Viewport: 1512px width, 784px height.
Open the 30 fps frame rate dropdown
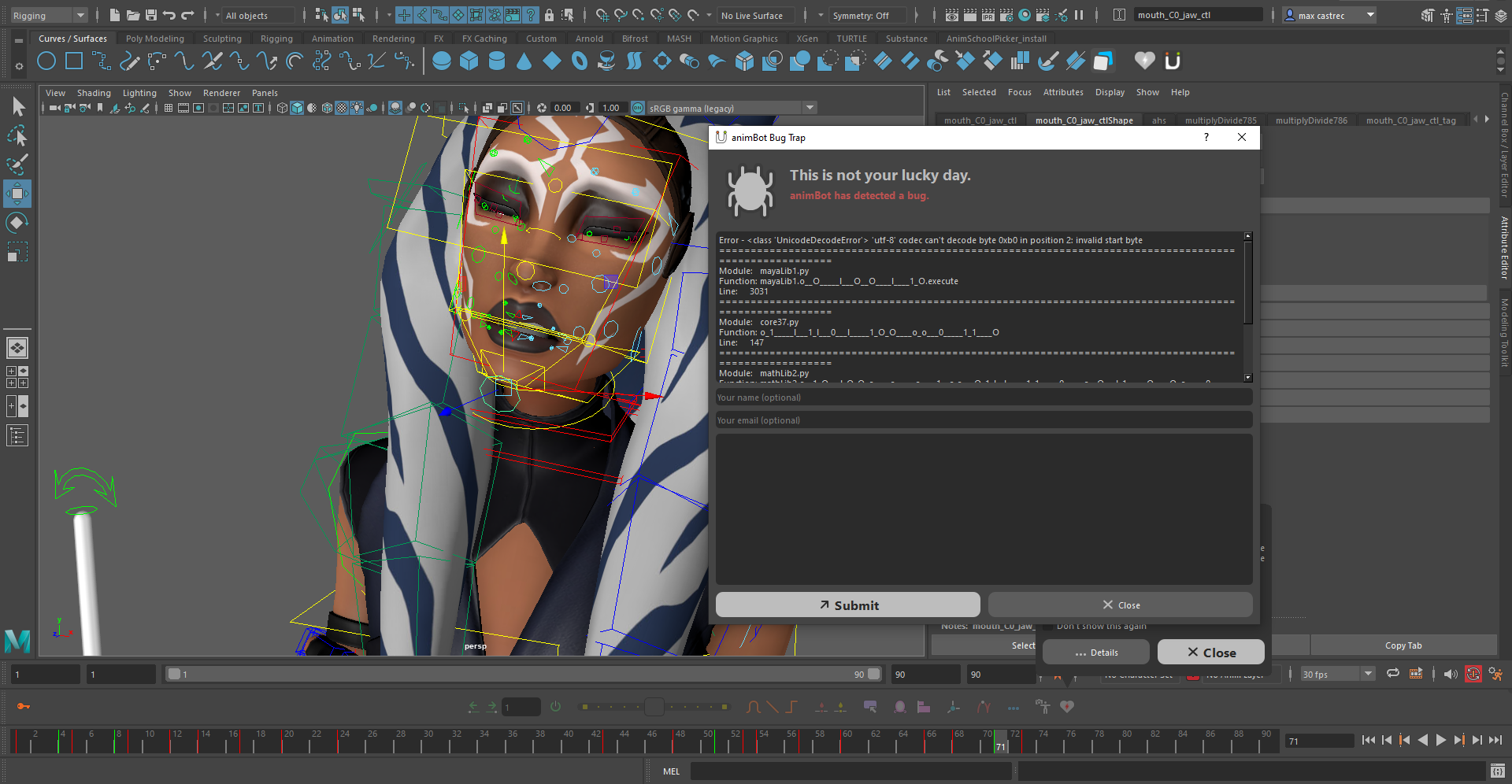(1337, 674)
